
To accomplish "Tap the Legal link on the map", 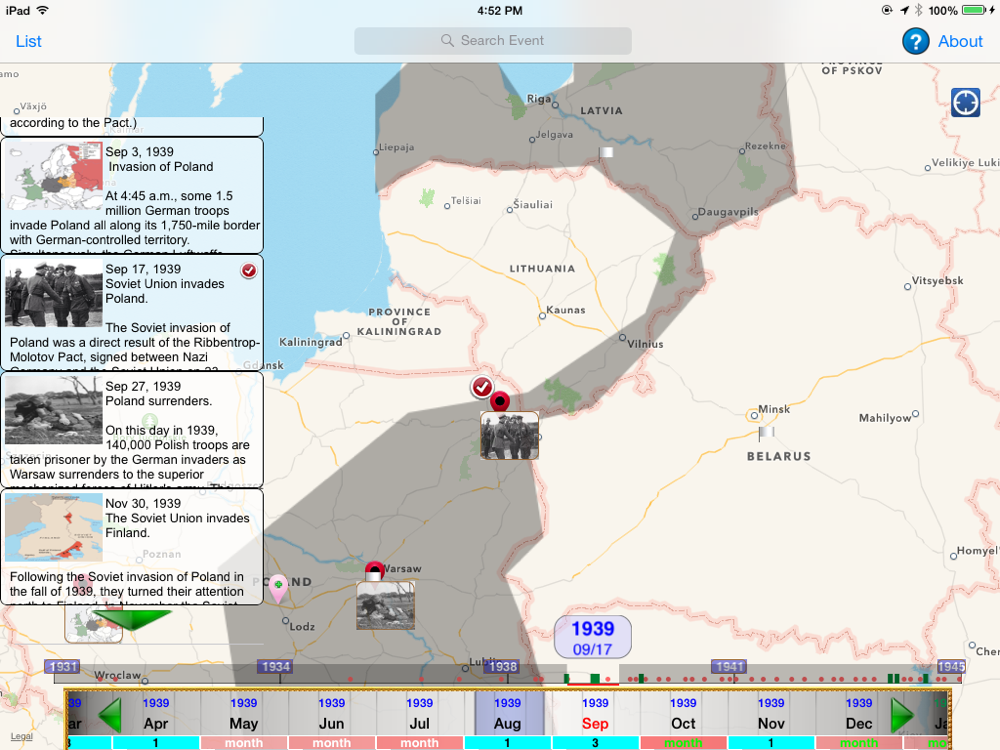I will [22, 736].
